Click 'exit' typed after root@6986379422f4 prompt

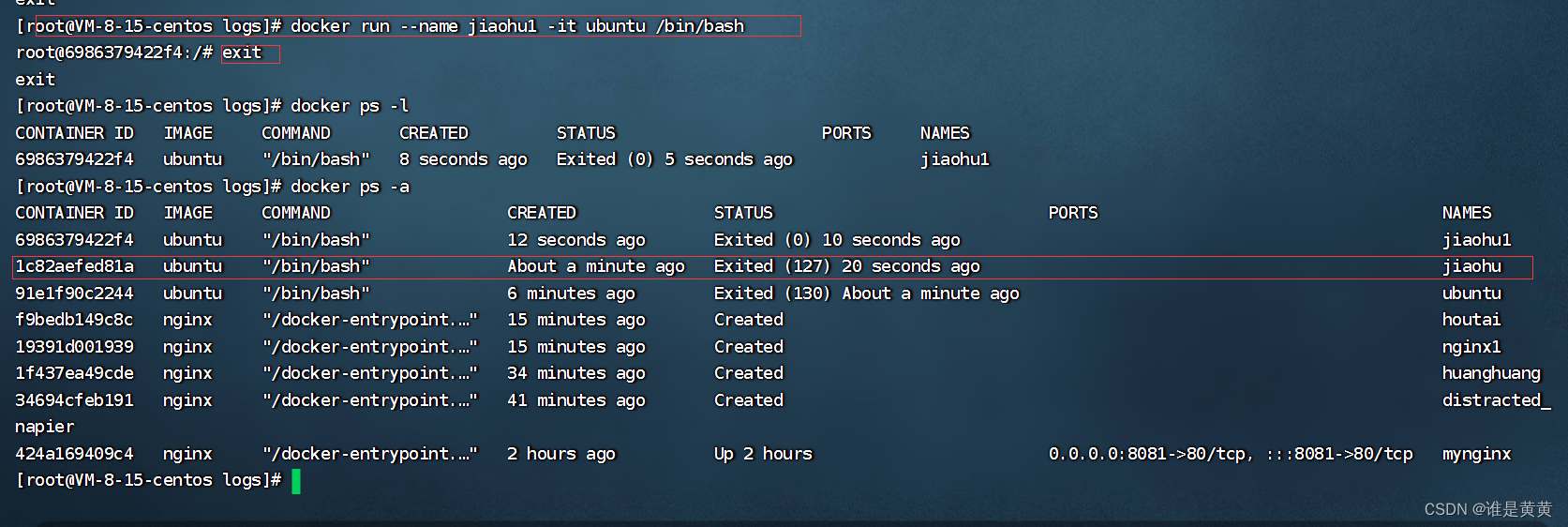(x=242, y=53)
